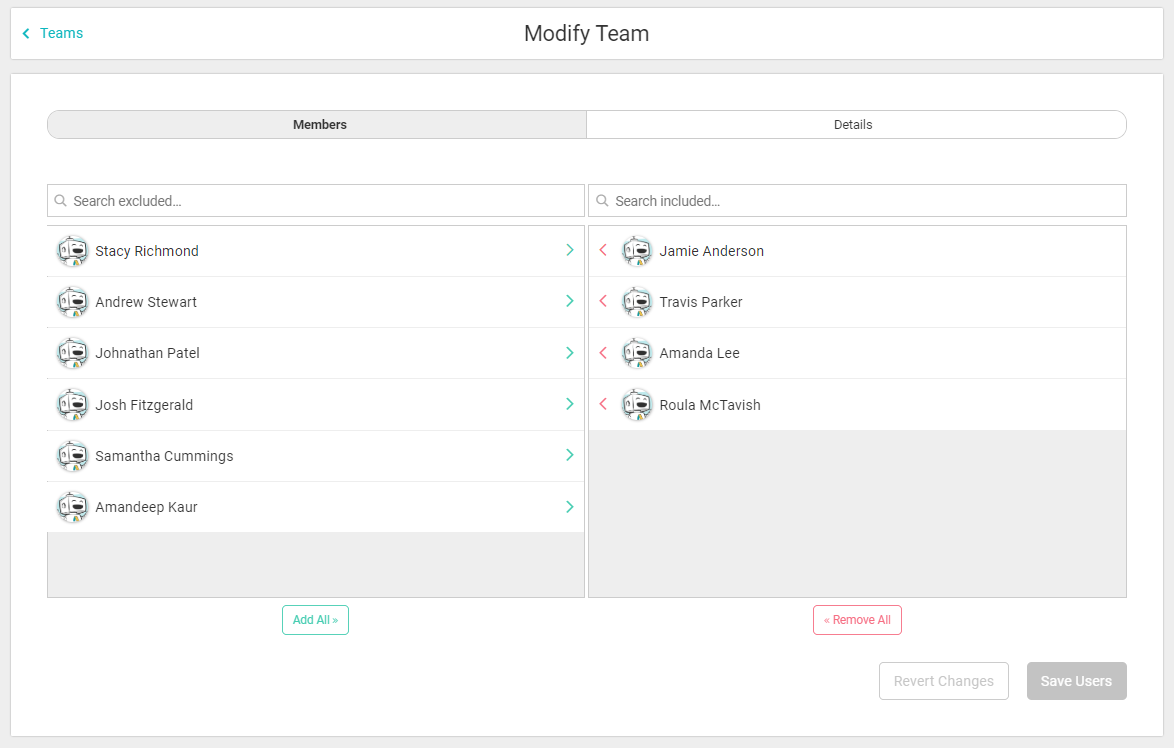Image resolution: width=1174 pixels, height=748 pixels.
Task: Add Andrew Stewart using his arrow icon
Action: [x=570, y=301]
